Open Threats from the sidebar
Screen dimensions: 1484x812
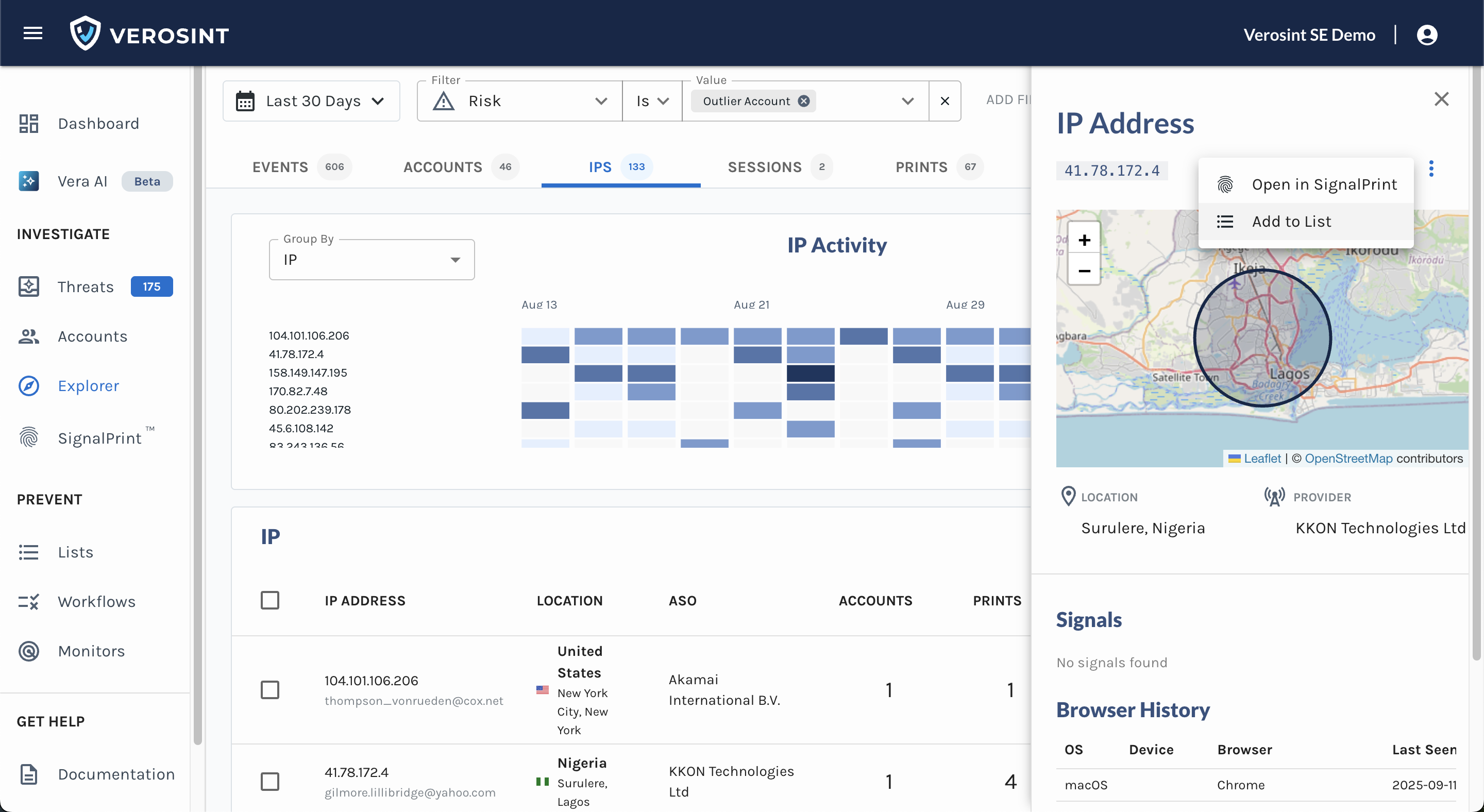pyautogui.click(x=85, y=286)
